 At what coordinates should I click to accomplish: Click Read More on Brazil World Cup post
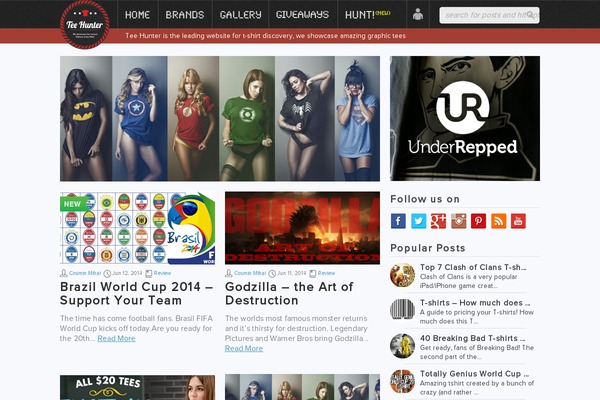point(116,338)
